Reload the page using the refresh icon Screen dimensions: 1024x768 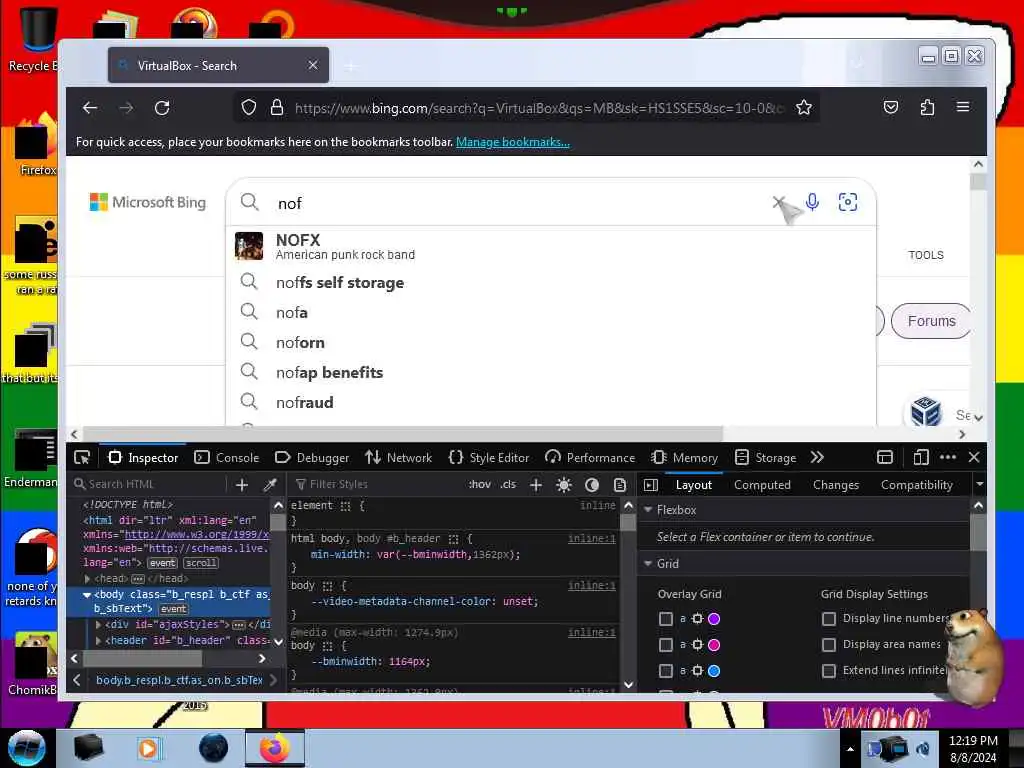coord(162,108)
